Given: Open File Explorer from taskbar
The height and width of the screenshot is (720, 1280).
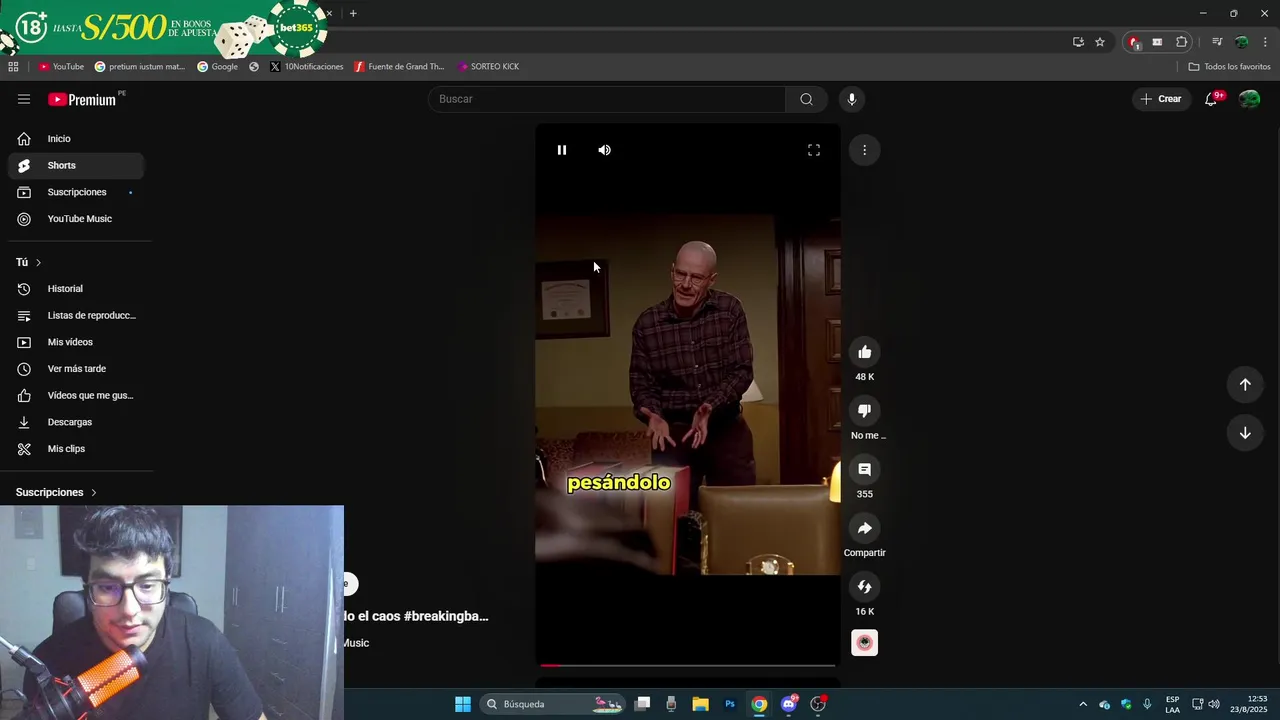Looking at the screenshot, I should (700, 704).
